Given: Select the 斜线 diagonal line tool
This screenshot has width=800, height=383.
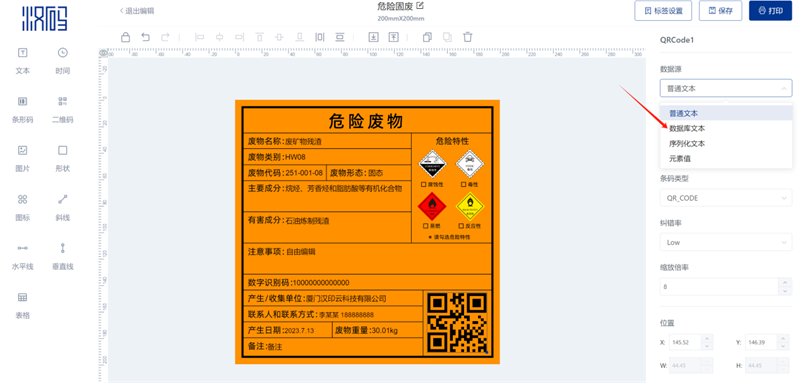Looking at the screenshot, I should click(62, 207).
